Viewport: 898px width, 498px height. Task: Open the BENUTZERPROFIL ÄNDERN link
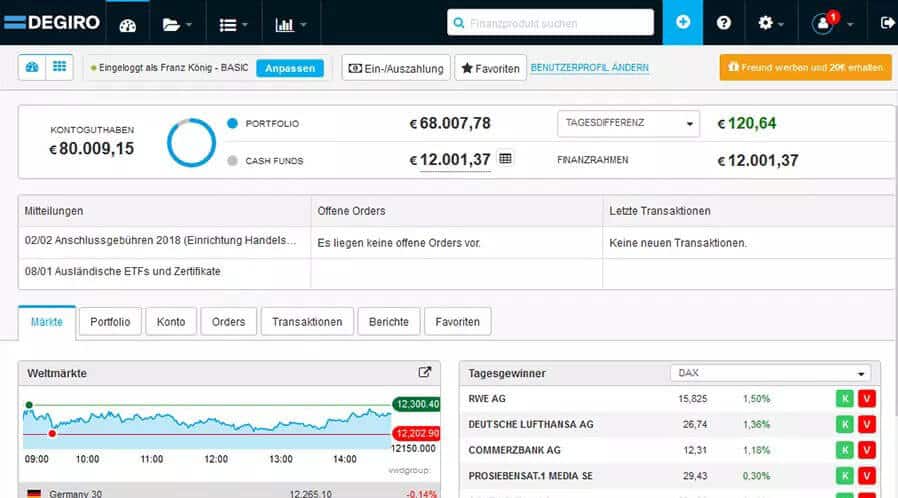[x=589, y=68]
